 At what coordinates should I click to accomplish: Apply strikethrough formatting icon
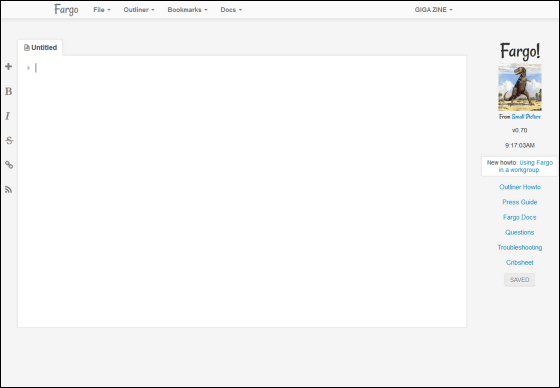pyautogui.click(x=9, y=140)
